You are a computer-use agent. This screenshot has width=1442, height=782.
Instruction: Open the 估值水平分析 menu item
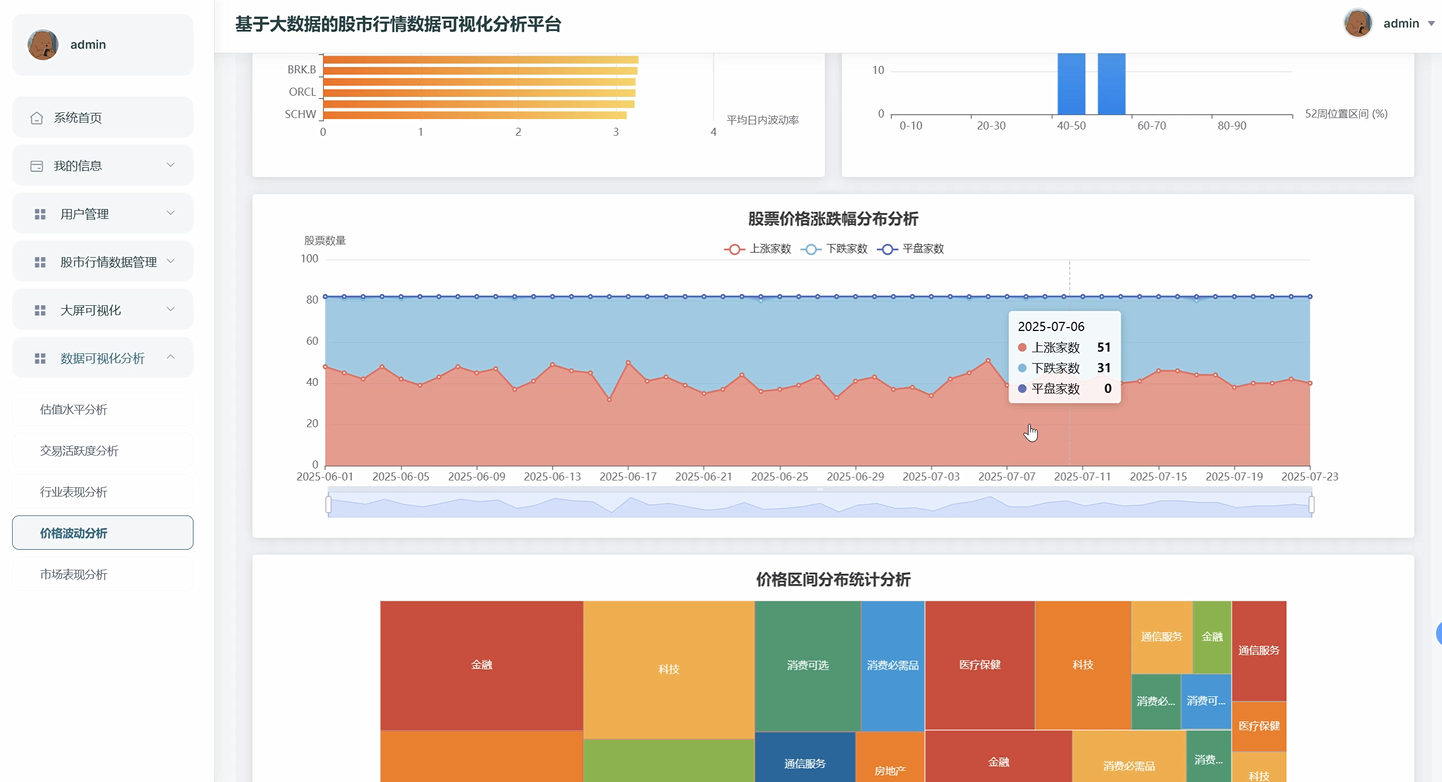point(103,409)
